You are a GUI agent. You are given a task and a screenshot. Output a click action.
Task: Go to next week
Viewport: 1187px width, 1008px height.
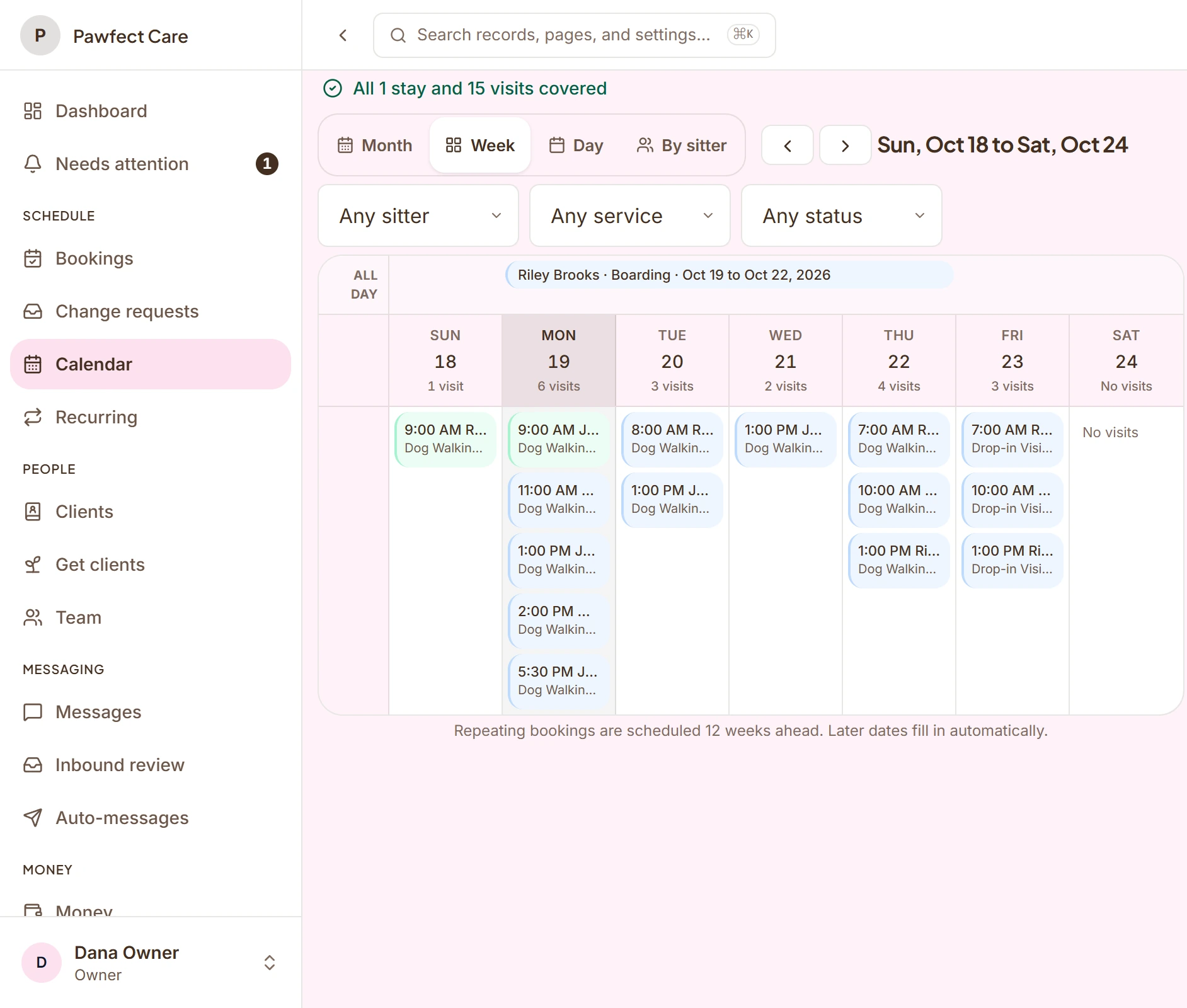point(846,146)
